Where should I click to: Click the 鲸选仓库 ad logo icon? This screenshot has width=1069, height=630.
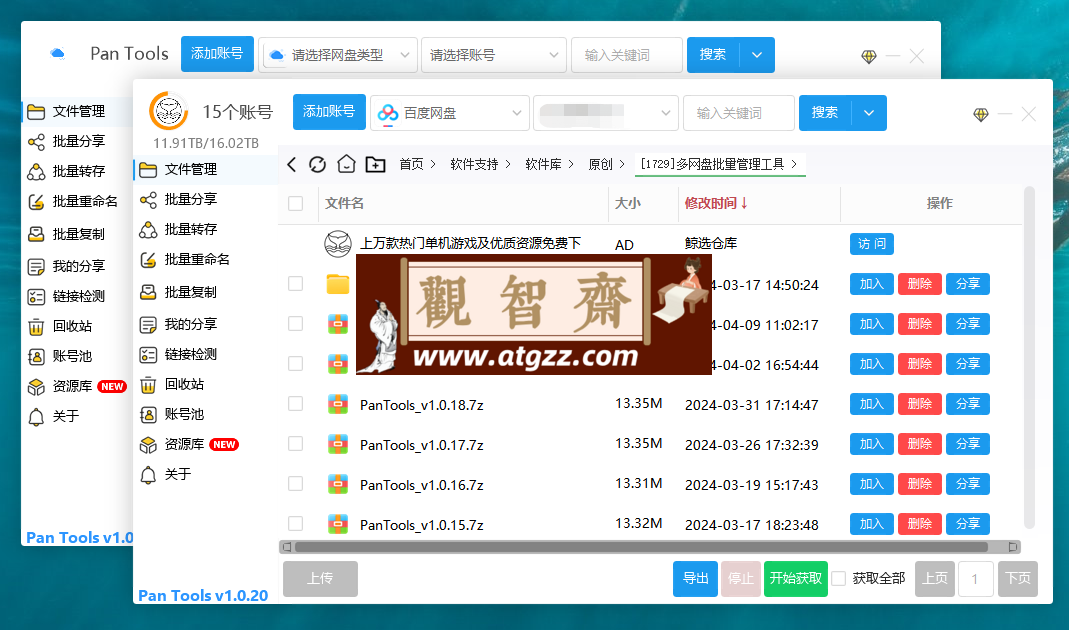click(337, 244)
